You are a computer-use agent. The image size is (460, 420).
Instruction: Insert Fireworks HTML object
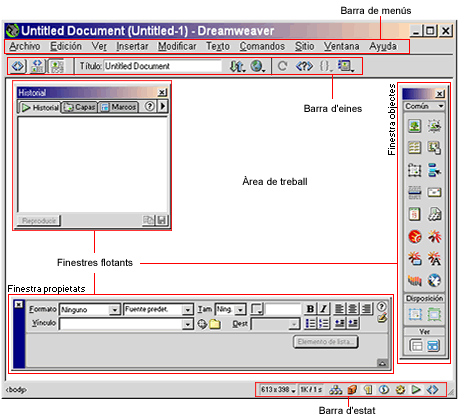[x=434, y=214]
